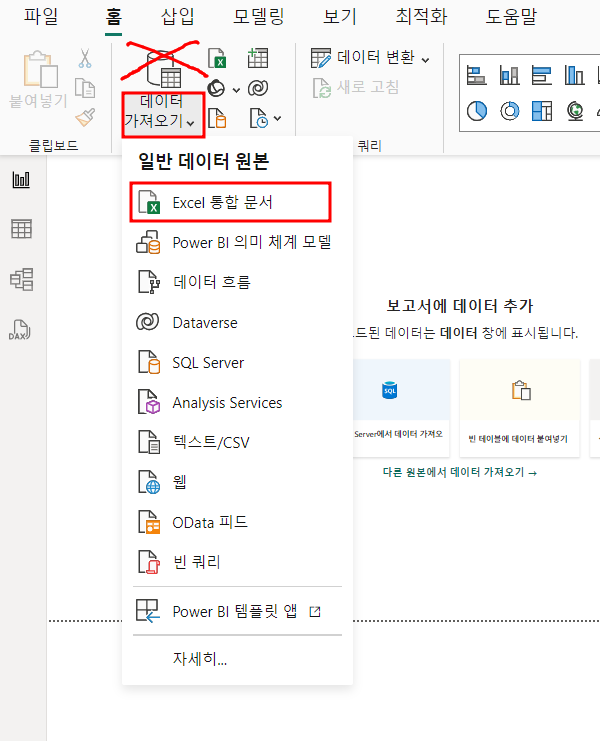Open the table view in sidebar
Image resolution: width=600 pixels, height=741 pixels.
click(x=21, y=229)
